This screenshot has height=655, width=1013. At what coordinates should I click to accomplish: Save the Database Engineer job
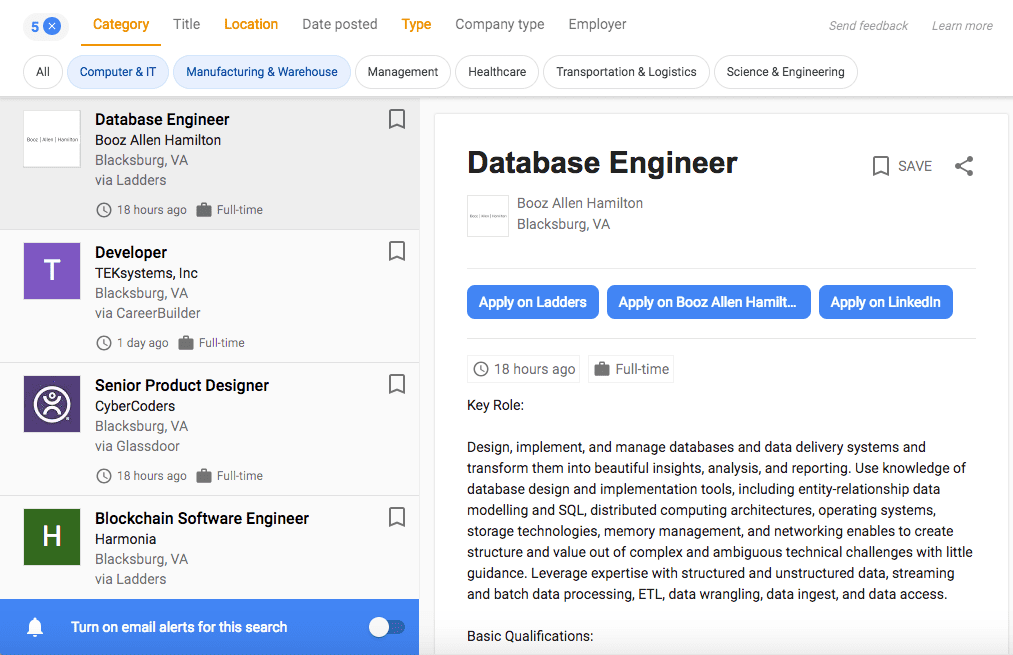[x=902, y=166]
